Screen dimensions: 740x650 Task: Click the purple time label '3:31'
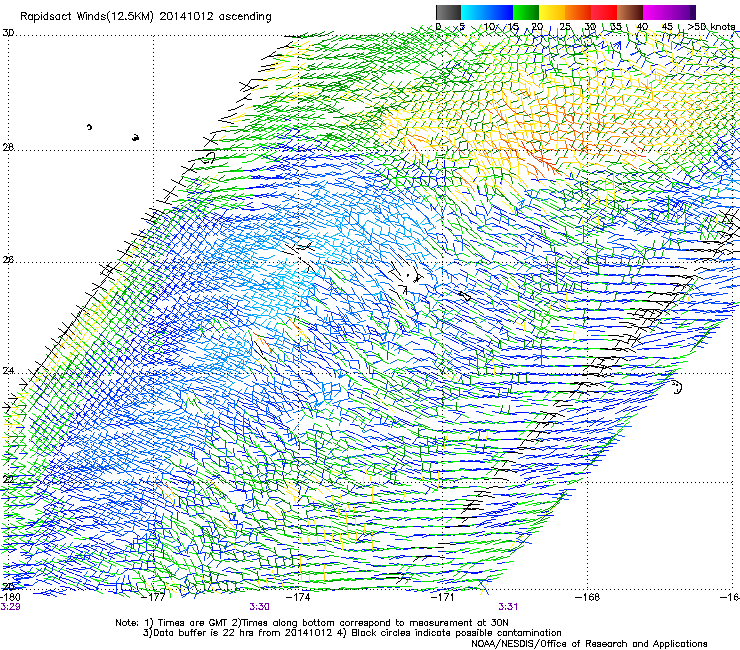[x=508, y=607]
